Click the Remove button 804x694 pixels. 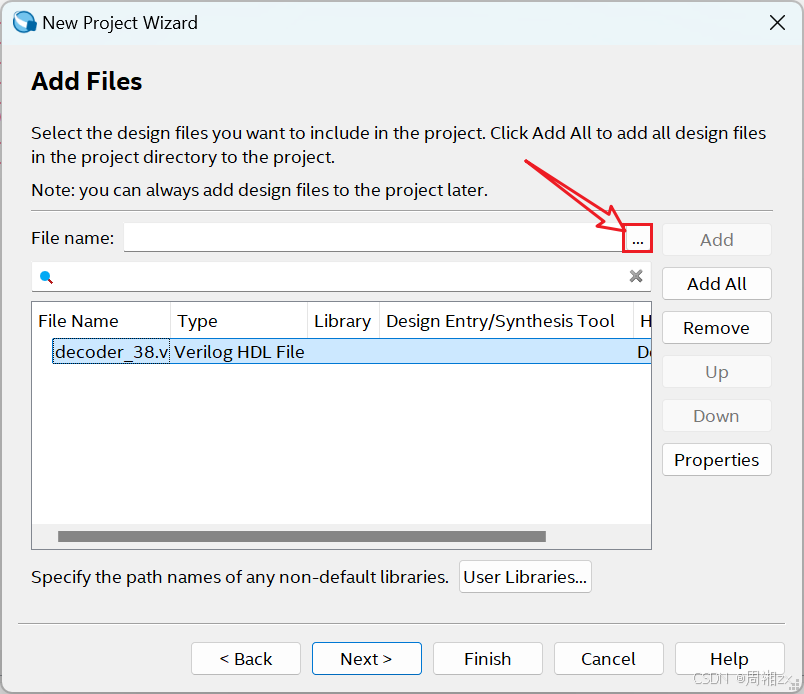716,328
